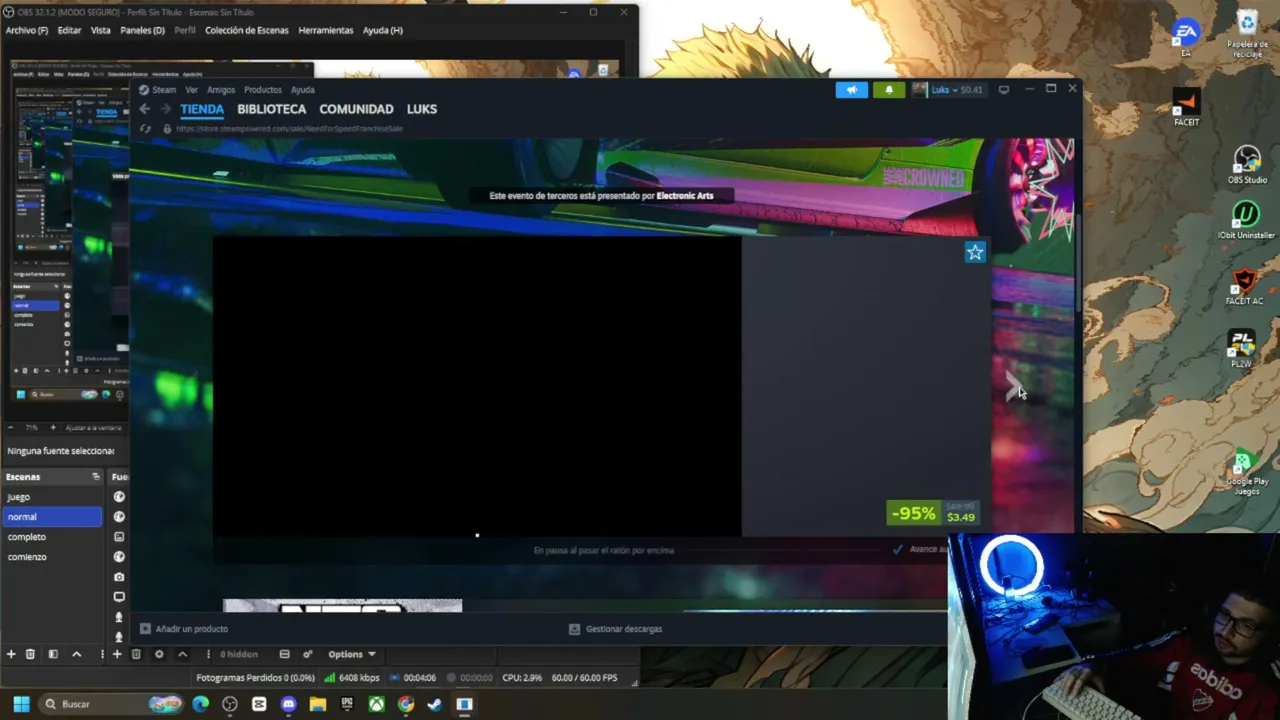This screenshot has width=1280, height=720.
Task: Select the 'juego' scene in OBS
Action: (52, 497)
